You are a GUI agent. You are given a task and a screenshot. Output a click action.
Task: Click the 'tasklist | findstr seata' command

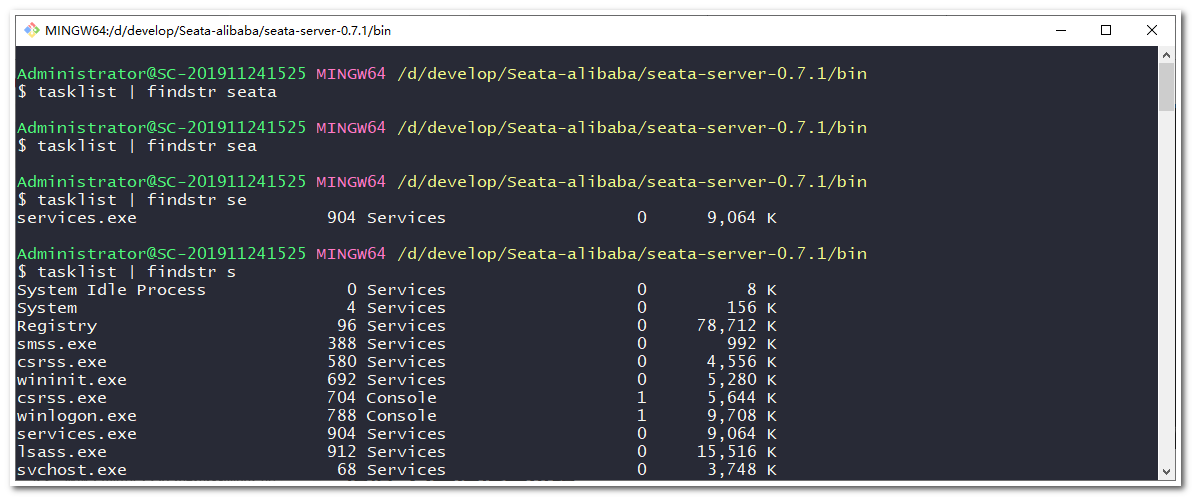[x=157, y=92]
